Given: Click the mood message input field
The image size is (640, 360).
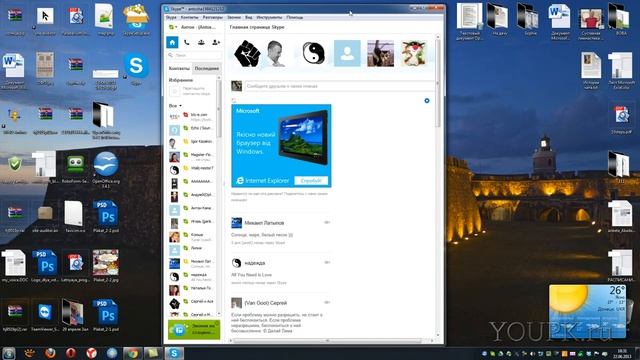Looking at the screenshot, I should tap(339, 86).
